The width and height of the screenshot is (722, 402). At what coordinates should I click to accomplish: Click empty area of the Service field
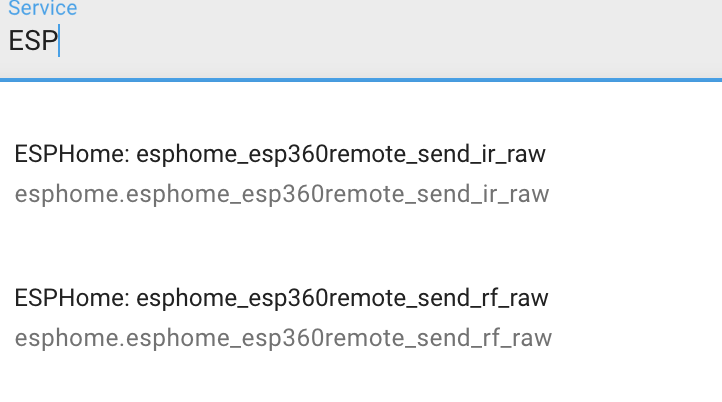pos(391,41)
